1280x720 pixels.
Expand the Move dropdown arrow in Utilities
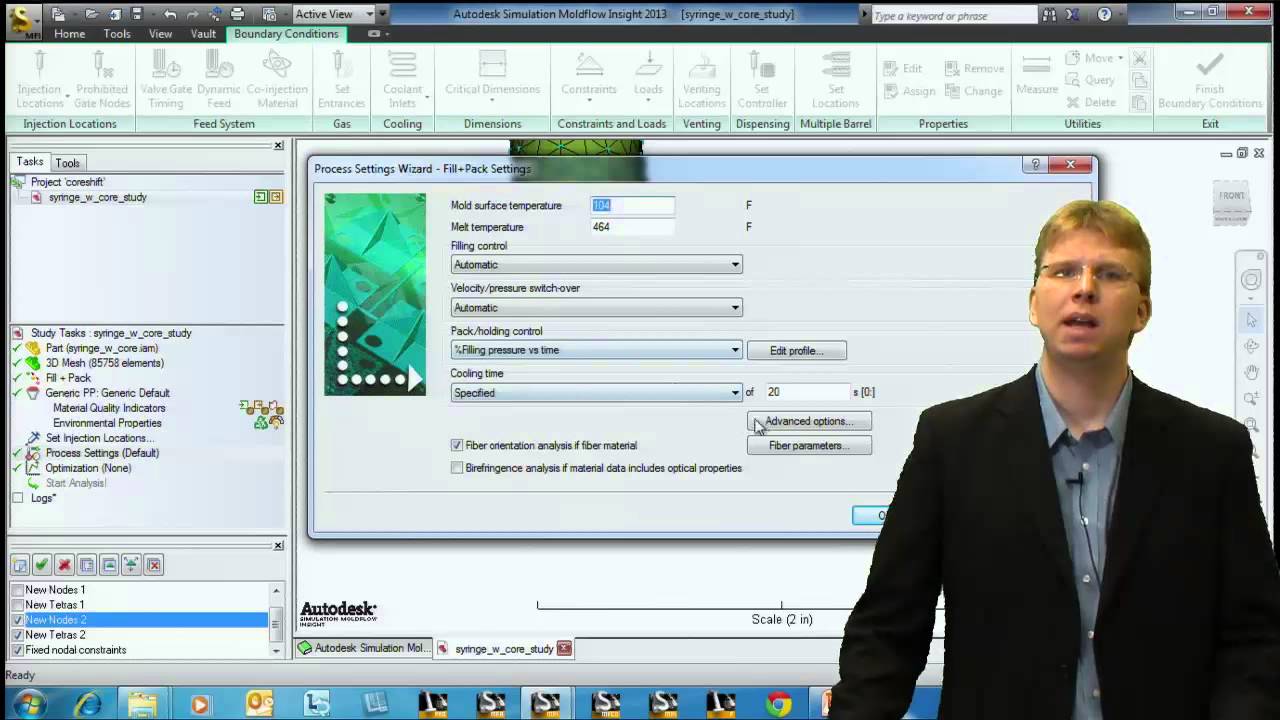pyautogui.click(x=1120, y=58)
